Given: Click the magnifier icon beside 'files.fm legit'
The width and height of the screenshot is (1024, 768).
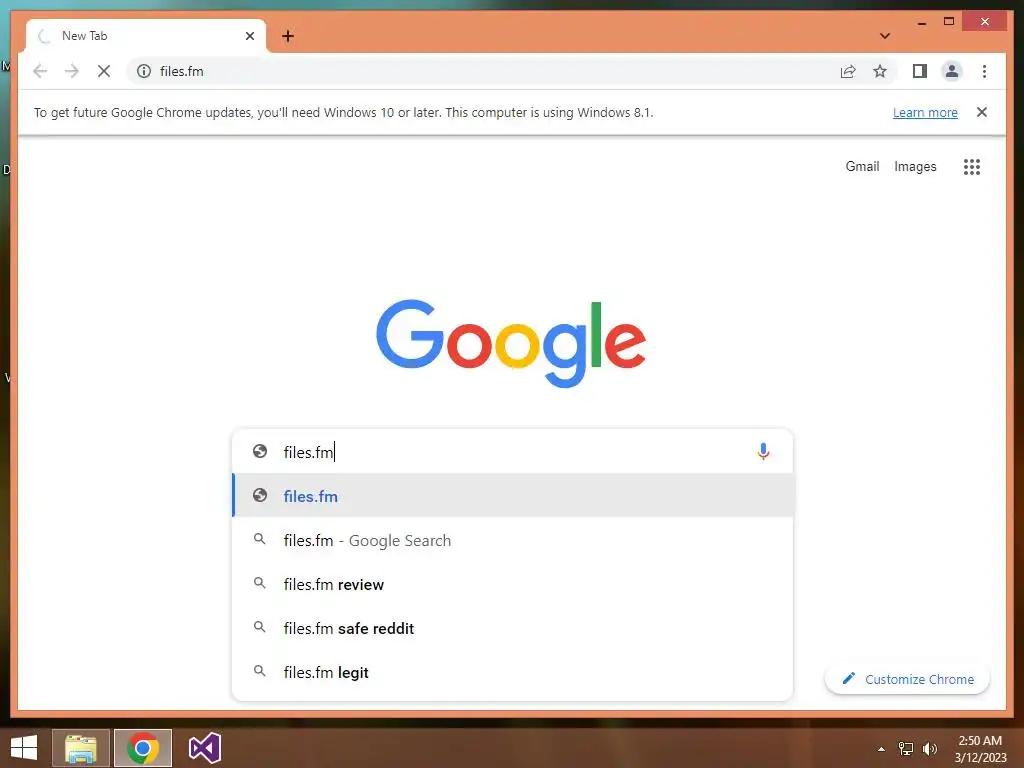Looking at the screenshot, I should [x=260, y=671].
